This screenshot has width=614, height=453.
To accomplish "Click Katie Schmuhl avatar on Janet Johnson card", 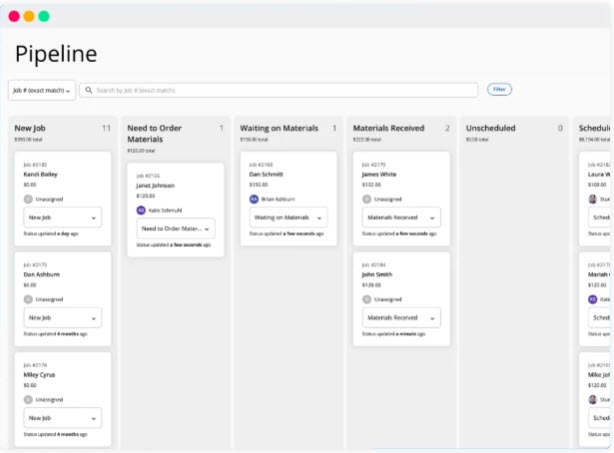I will 141,210.
